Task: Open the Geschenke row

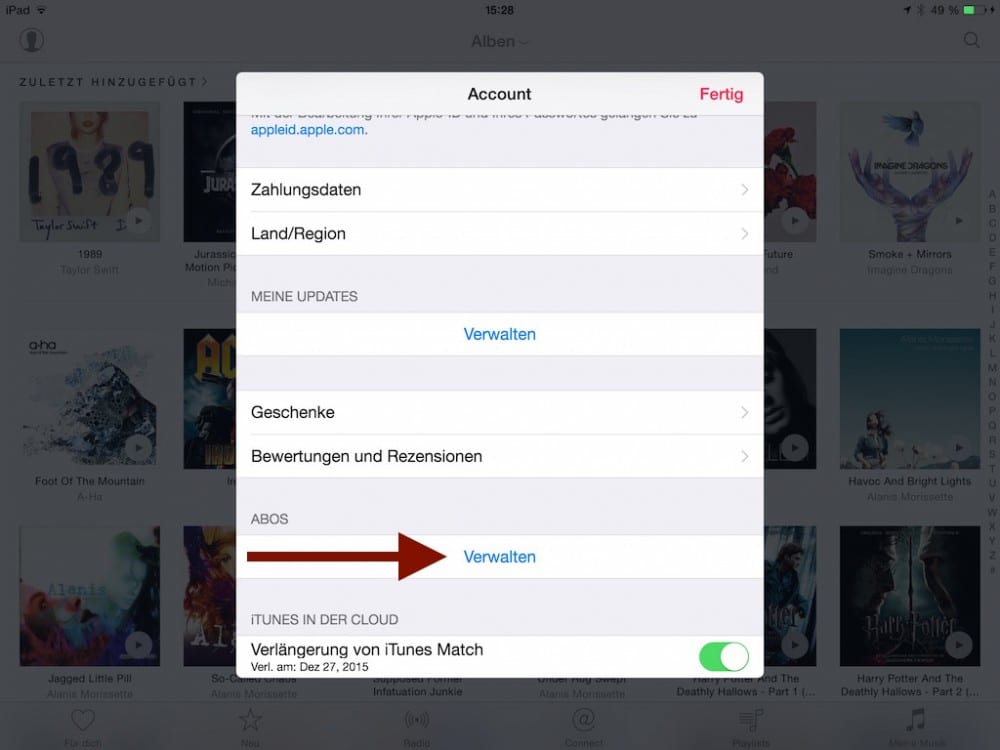Action: click(x=499, y=413)
